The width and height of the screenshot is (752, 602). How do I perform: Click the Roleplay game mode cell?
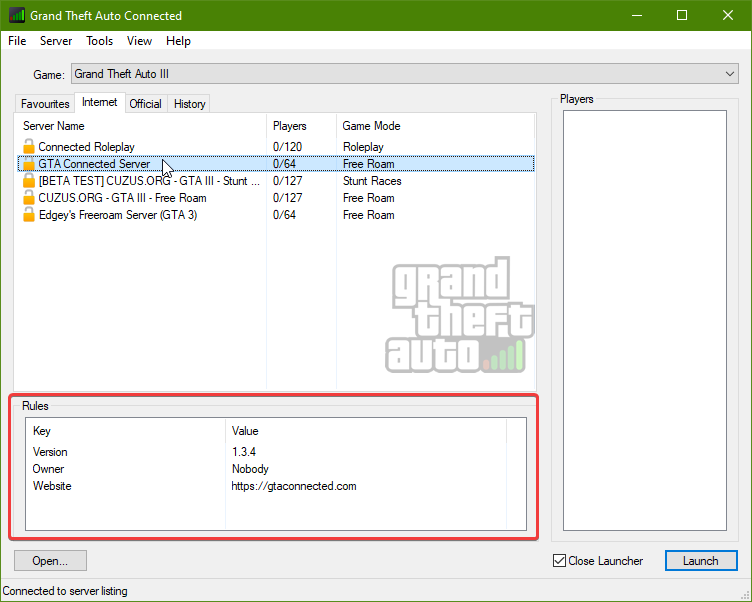(x=363, y=147)
